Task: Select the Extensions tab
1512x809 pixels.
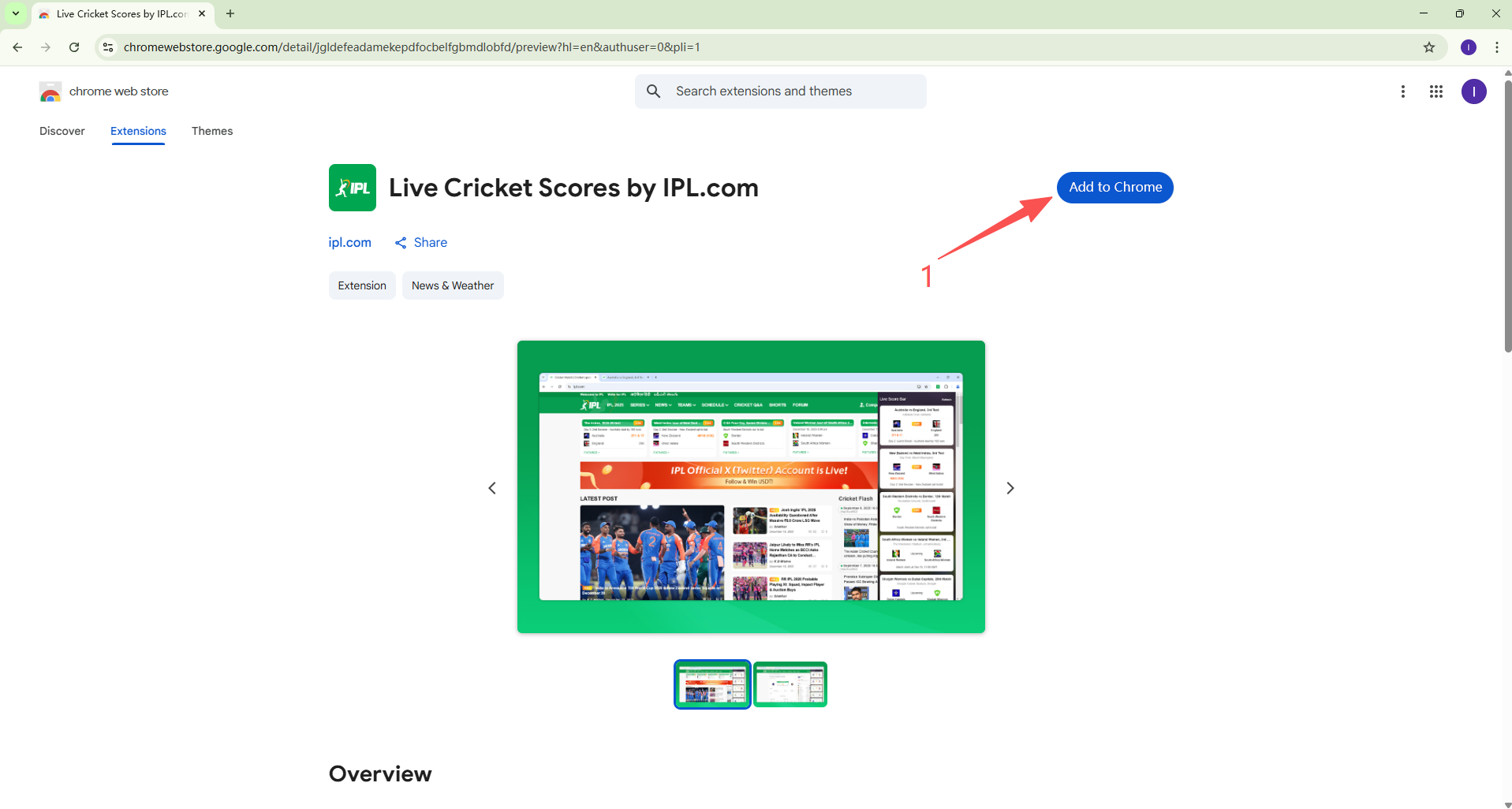Action: (138, 131)
